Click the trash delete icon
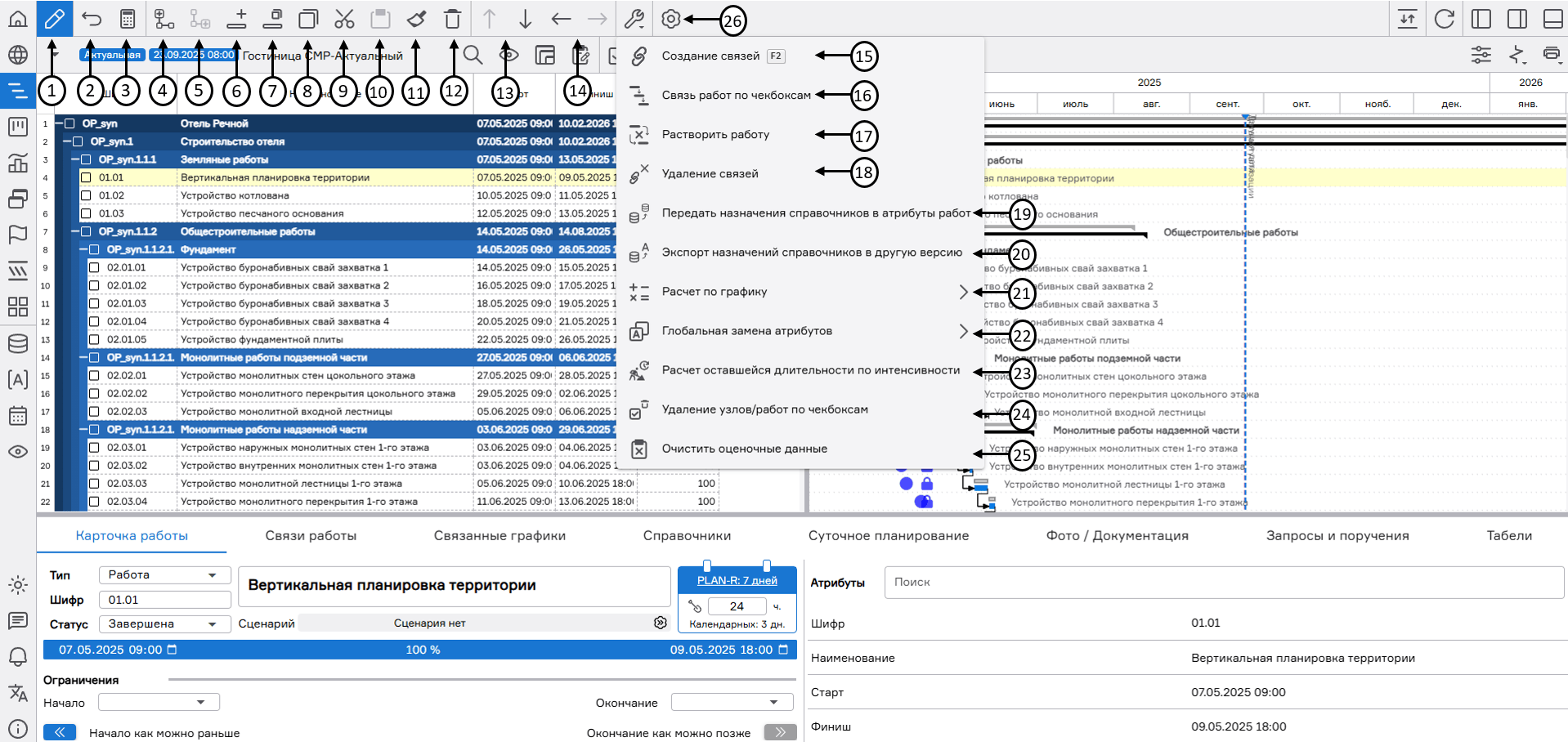Screen dimensions: 1568x742 452,19
